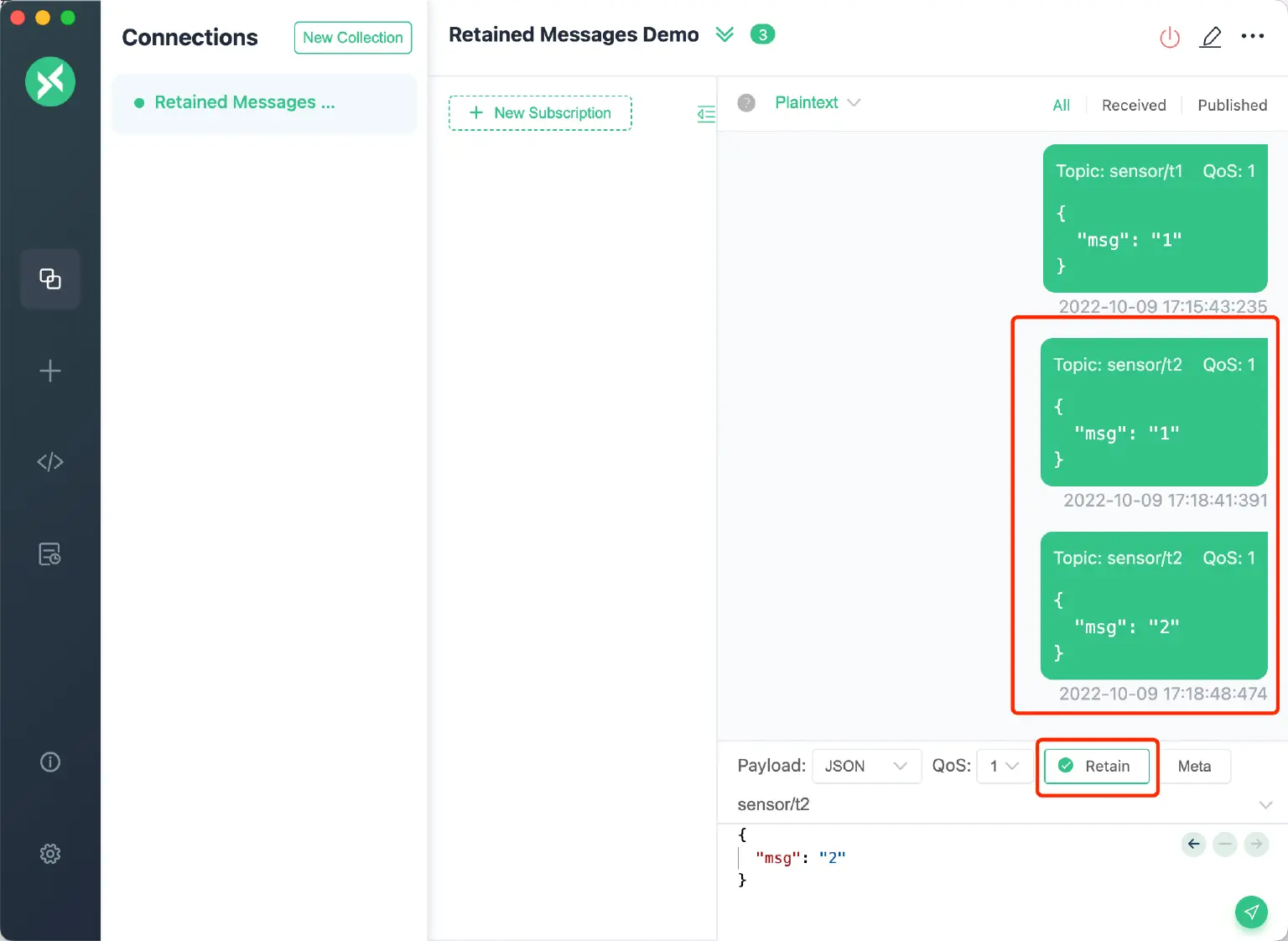This screenshot has width=1288, height=941.
Task: Collapse the sensor/t2 topic field chevron
Action: point(1266,804)
